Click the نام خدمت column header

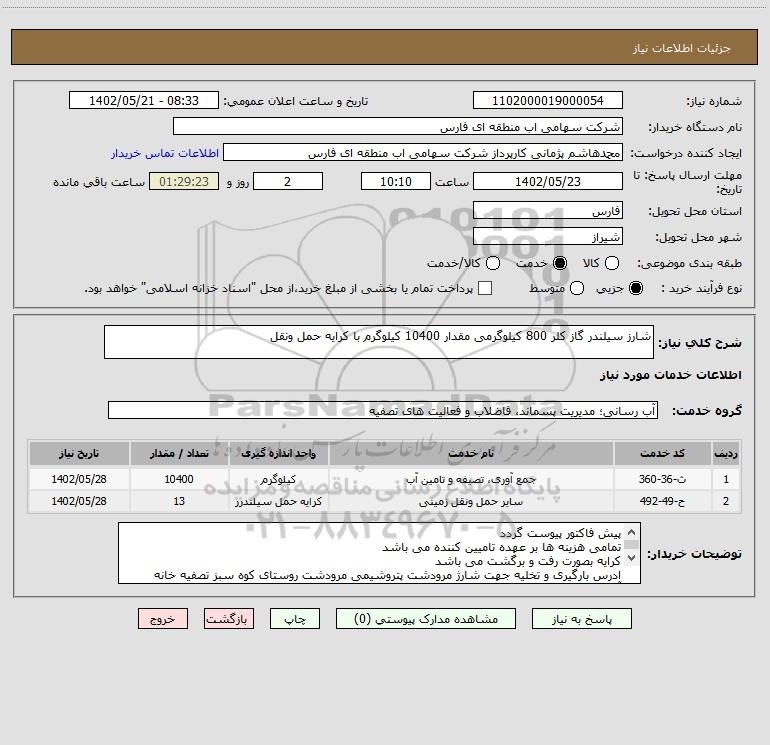pyautogui.click(x=471, y=453)
